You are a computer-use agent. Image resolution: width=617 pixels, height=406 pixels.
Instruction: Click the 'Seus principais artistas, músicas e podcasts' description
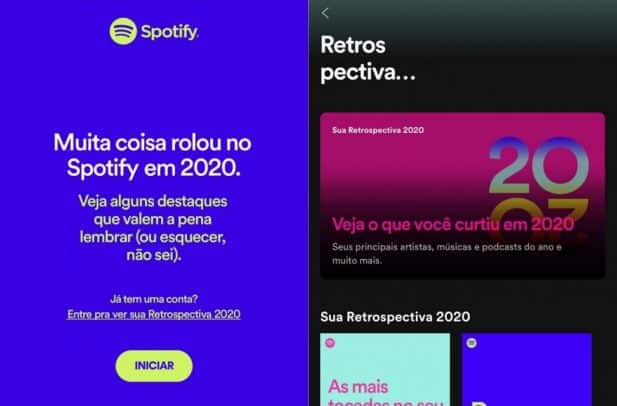coord(446,254)
